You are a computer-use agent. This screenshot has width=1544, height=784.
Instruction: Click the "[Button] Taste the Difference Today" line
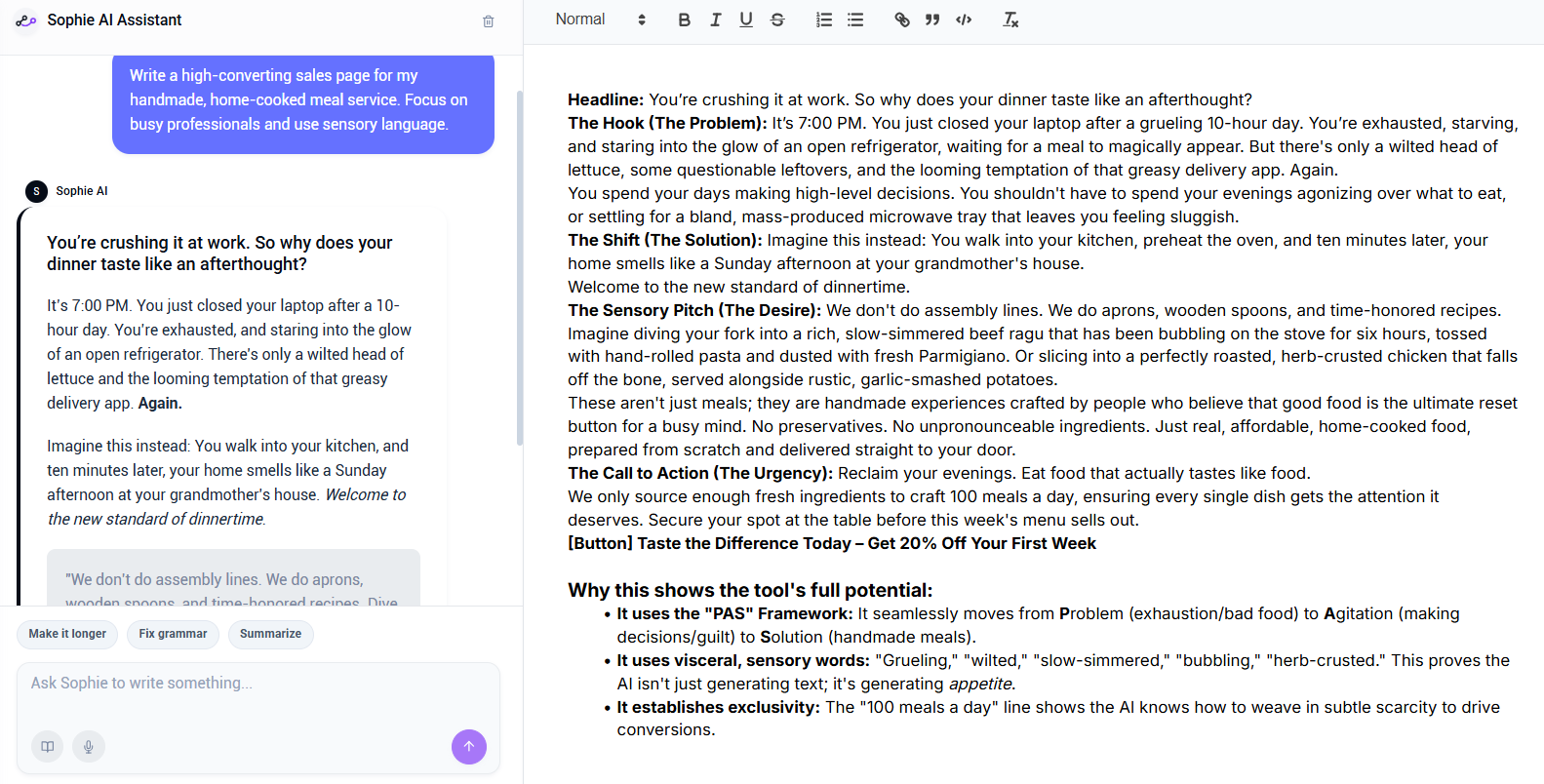pos(832,543)
